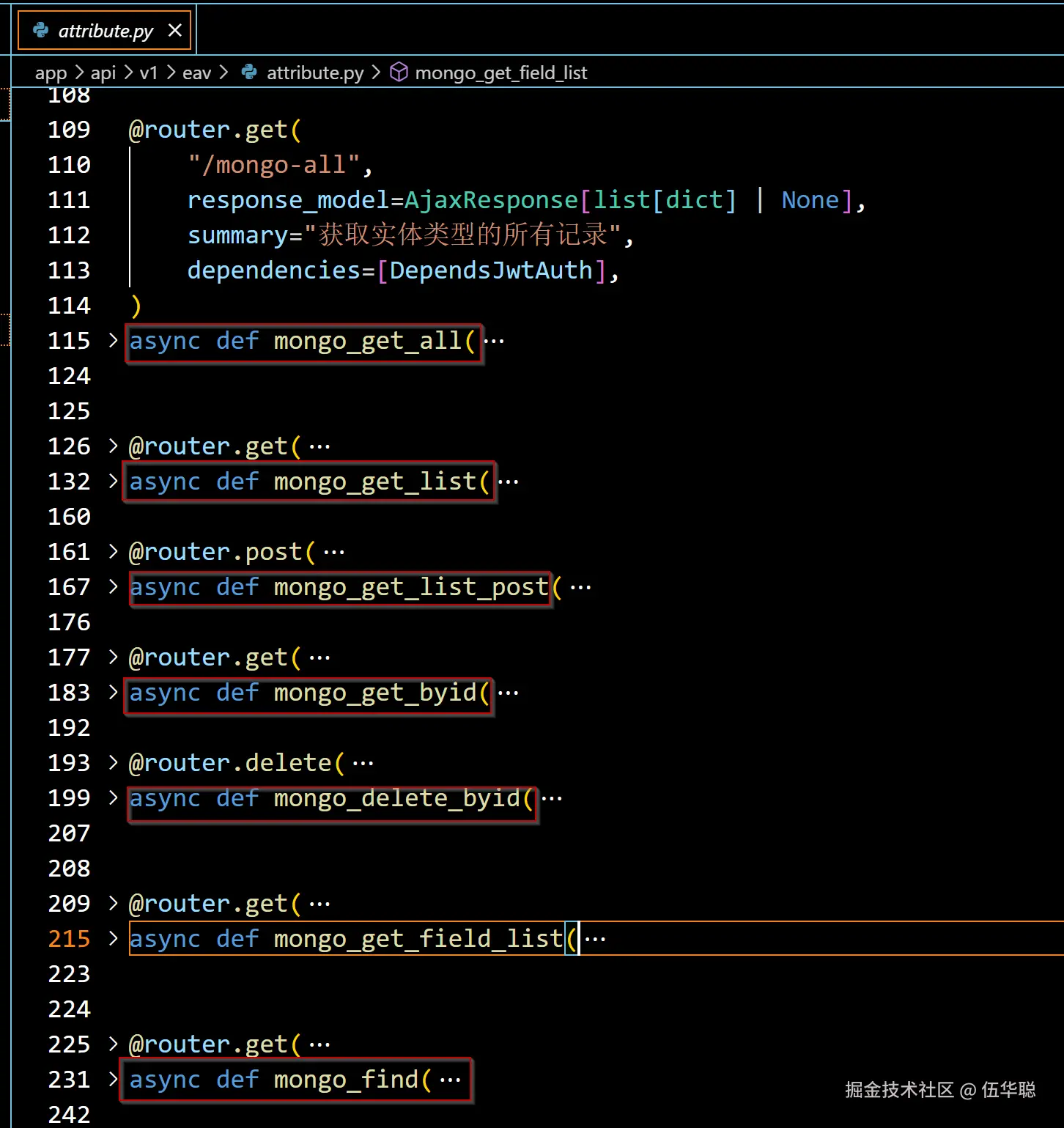Expand folded mongo_find at line 231
Screen dimensions: 1064x1128
113,1079
